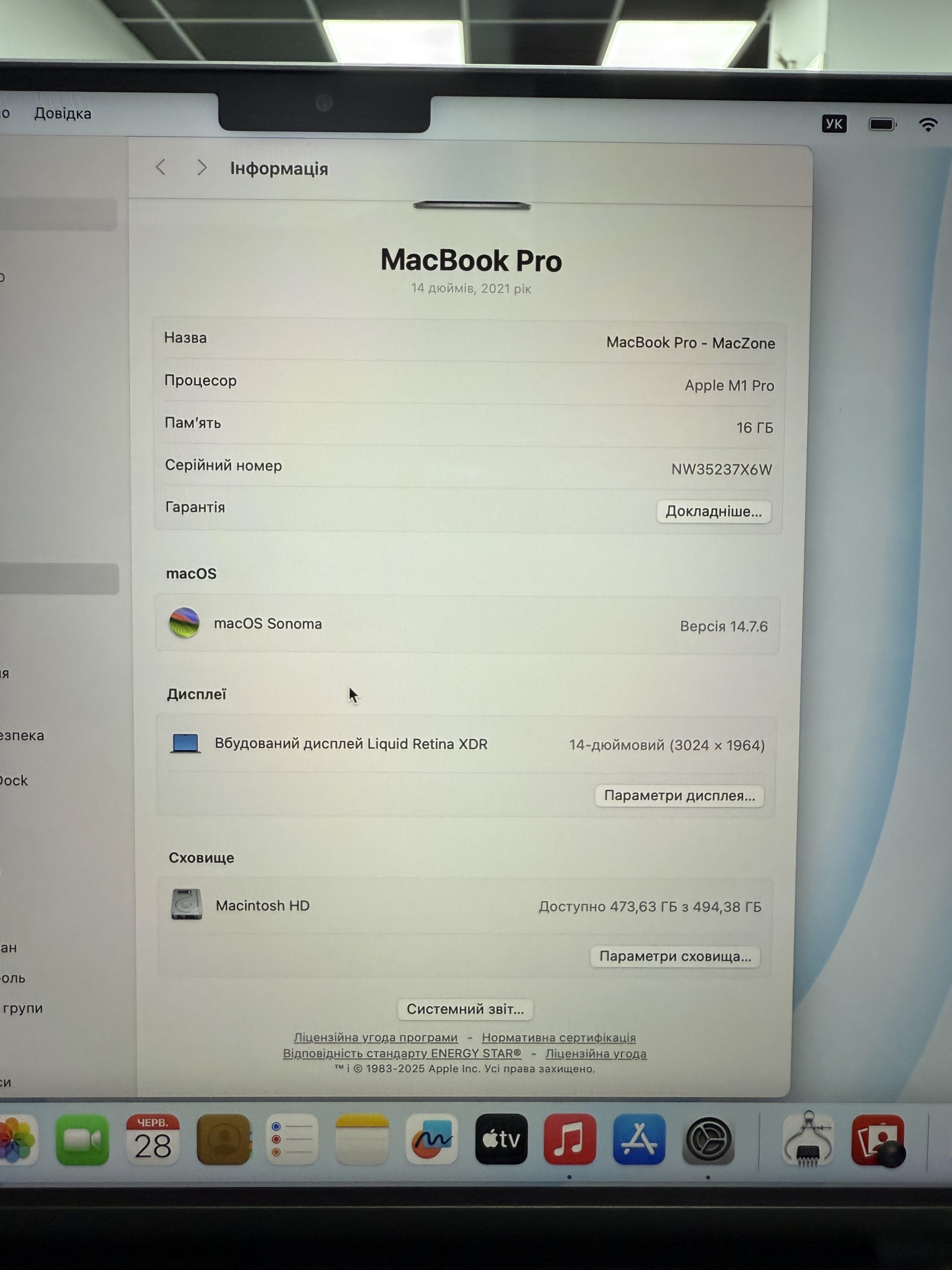Go back with the left chevron
The image size is (952, 1270).
[161, 168]
